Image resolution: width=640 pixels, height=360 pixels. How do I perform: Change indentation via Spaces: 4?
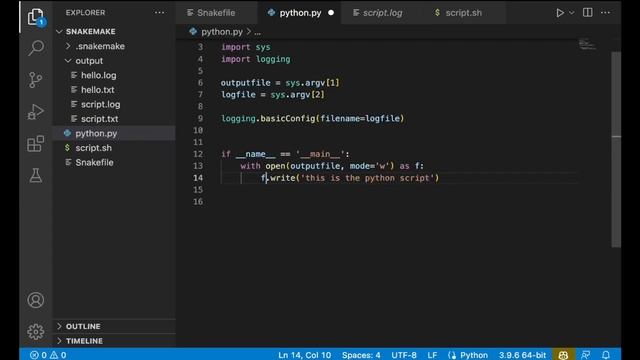coord(361,355)
